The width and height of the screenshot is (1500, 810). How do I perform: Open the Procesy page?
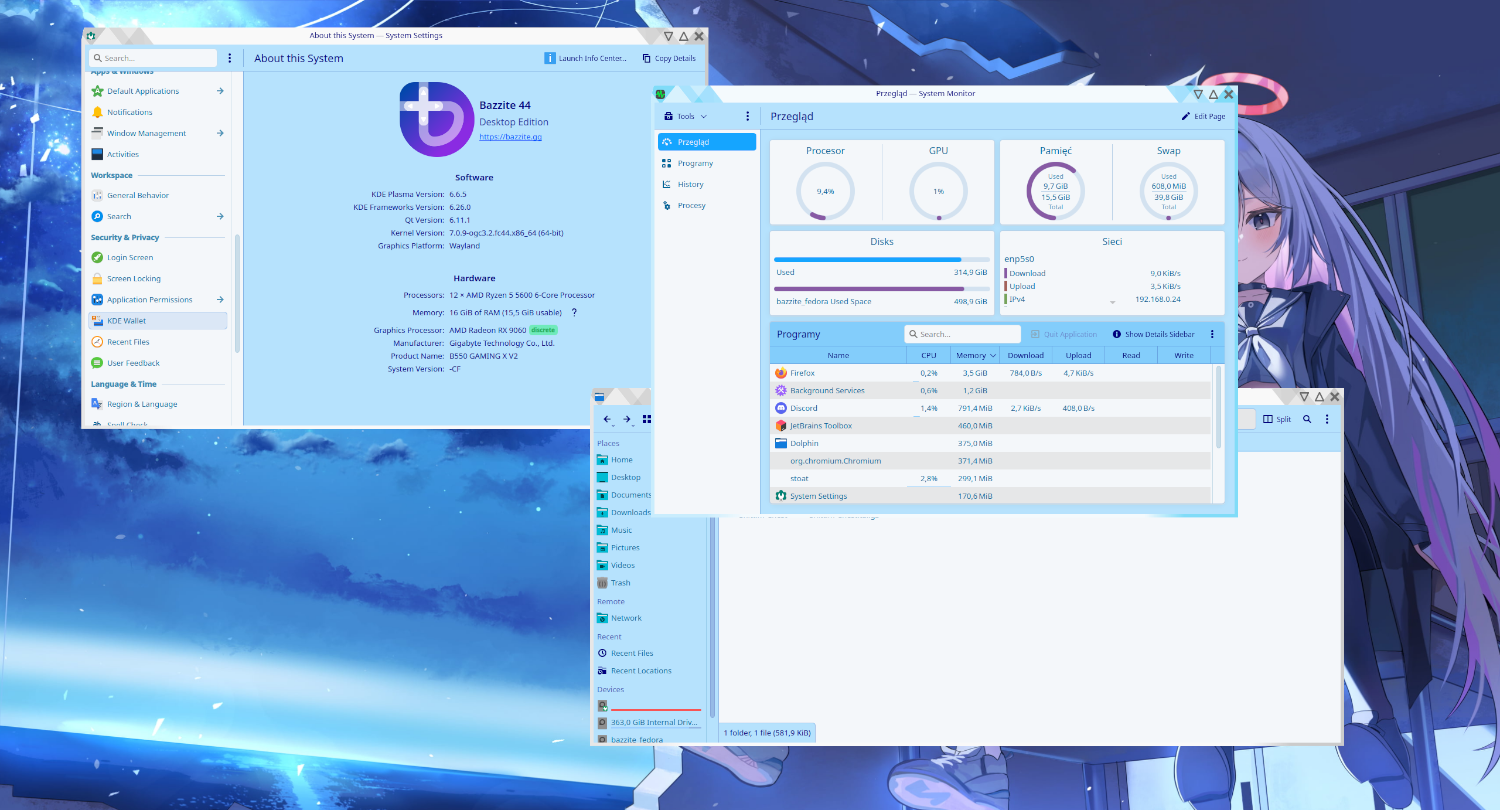pos(707,205)
